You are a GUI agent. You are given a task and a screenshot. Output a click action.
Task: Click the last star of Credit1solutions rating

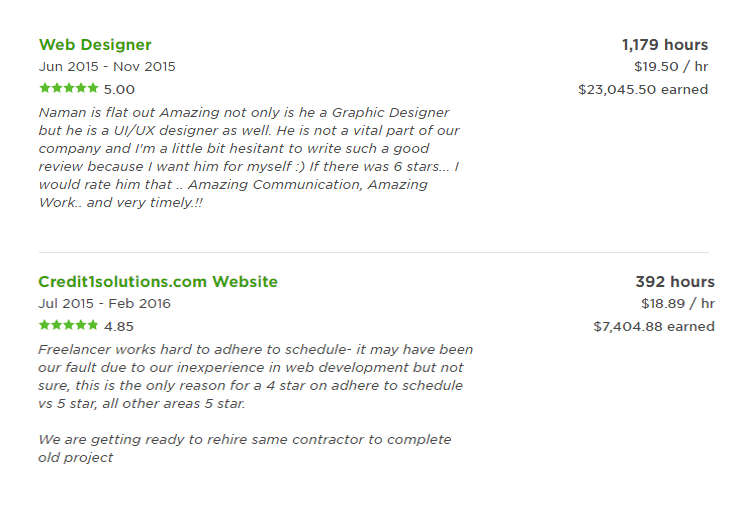93,325
